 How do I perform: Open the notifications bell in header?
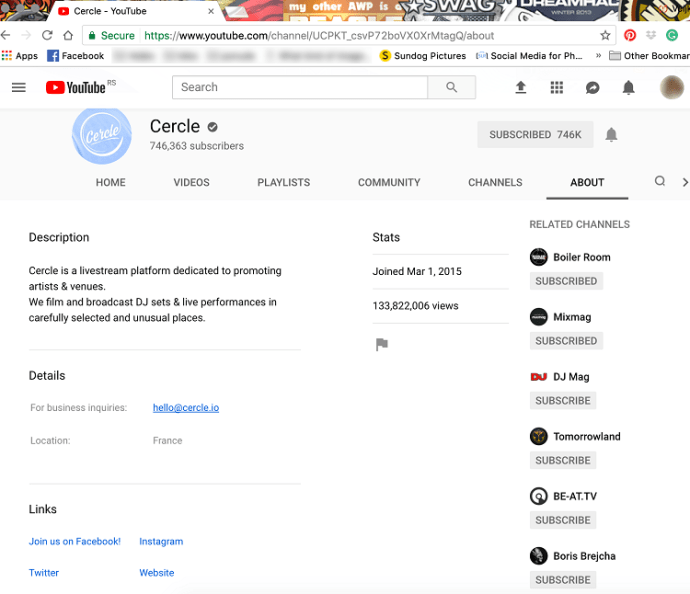tap(628, 88)
